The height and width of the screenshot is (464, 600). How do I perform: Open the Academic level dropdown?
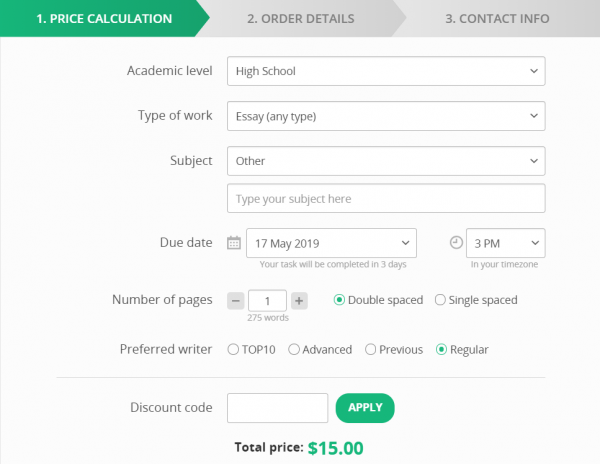pos(386,71)
